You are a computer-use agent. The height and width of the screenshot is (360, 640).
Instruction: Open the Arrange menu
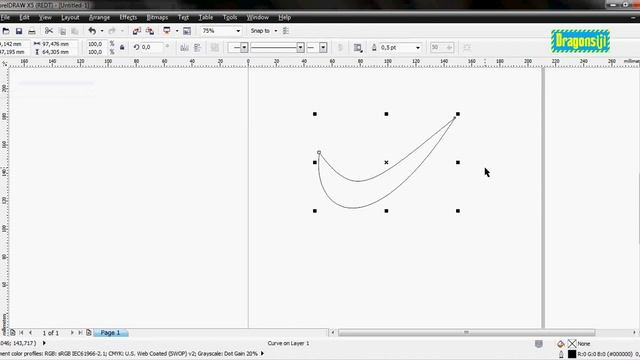(x=99, y=18)
